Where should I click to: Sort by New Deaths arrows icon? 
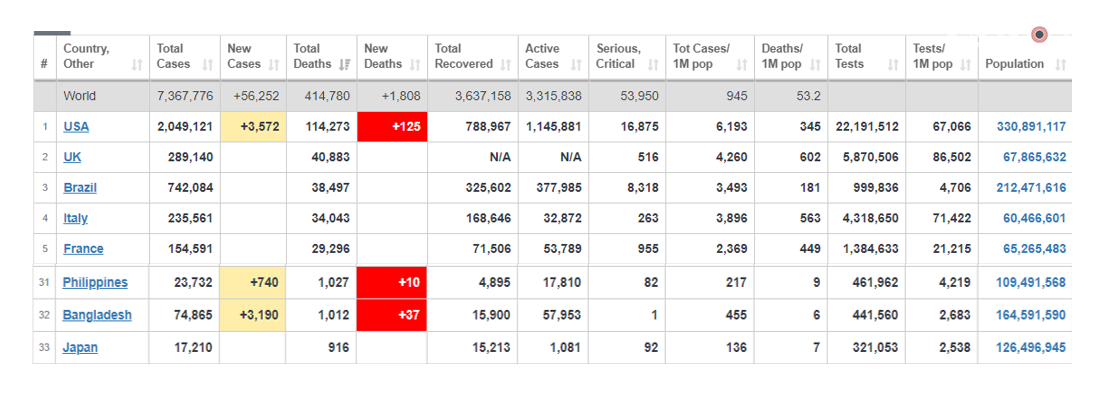click(415, 65)
